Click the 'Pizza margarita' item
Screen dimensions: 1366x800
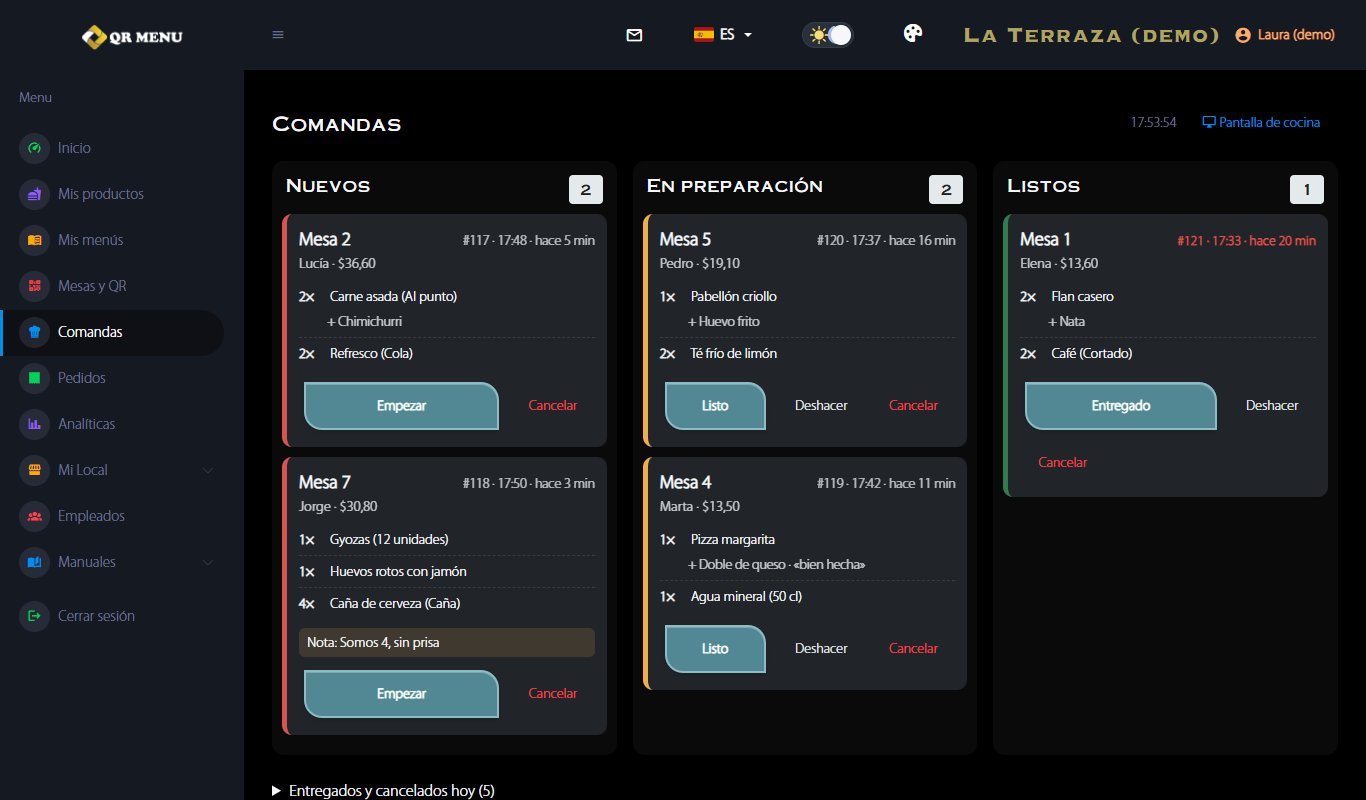pos(733,540)
